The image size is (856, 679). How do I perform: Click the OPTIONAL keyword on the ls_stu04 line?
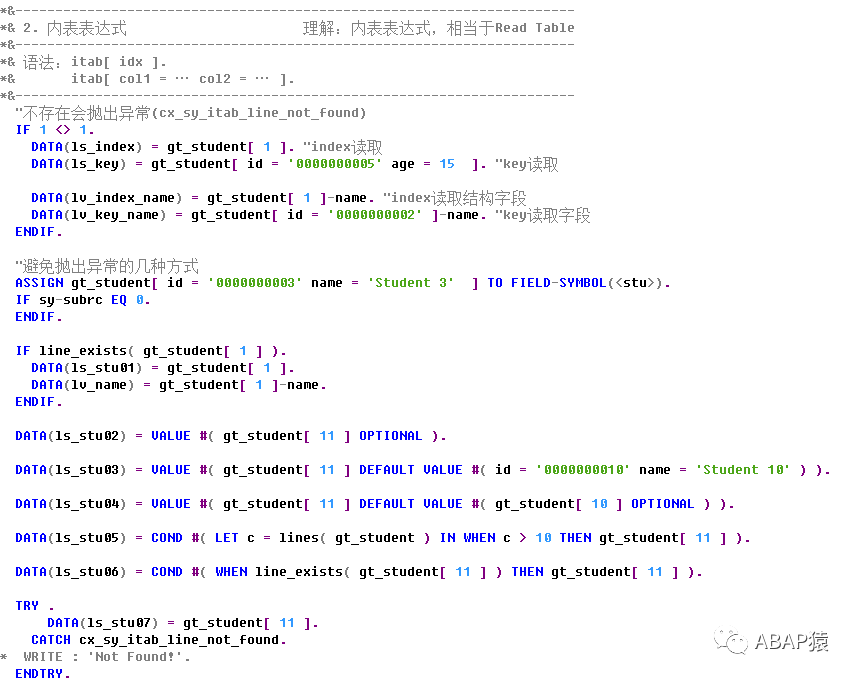click(x=662, y=503)
